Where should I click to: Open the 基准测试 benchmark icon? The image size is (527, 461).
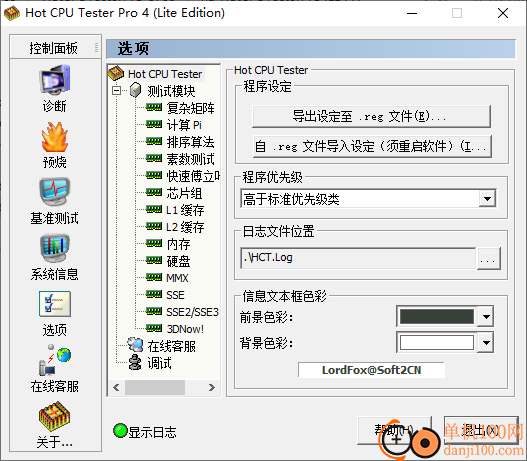[55, 191]
